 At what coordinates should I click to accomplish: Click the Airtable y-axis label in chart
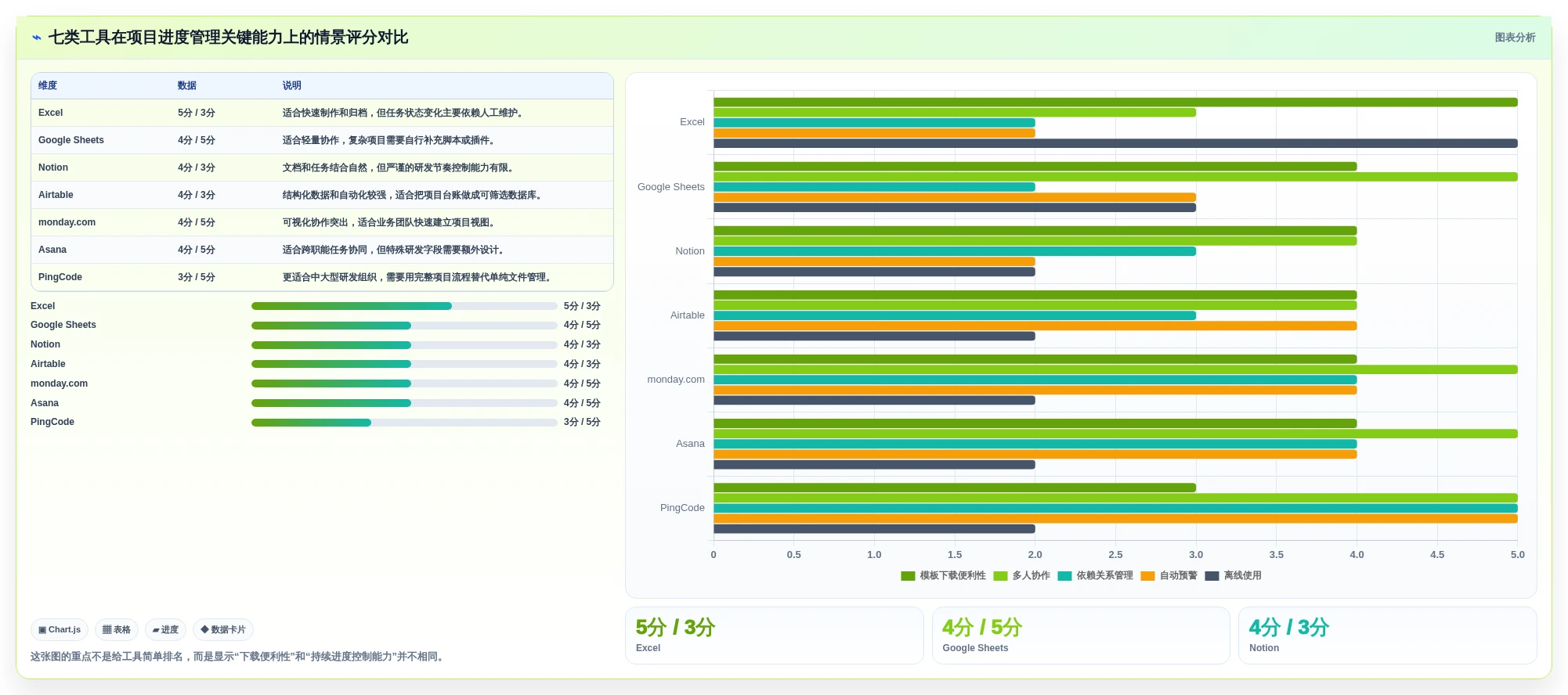[x=688, y=315]
